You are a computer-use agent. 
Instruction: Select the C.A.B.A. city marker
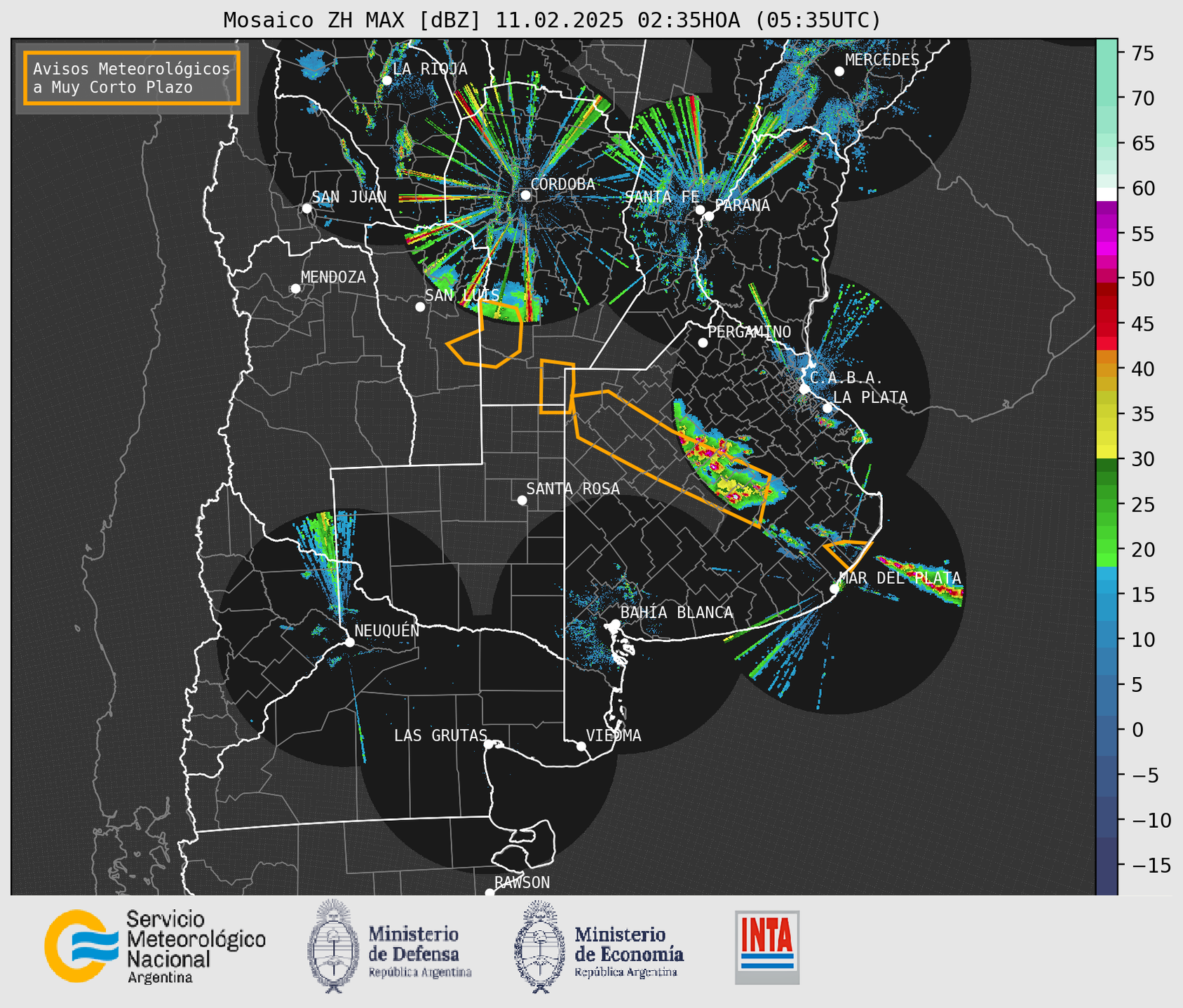(x=805, y=389)
